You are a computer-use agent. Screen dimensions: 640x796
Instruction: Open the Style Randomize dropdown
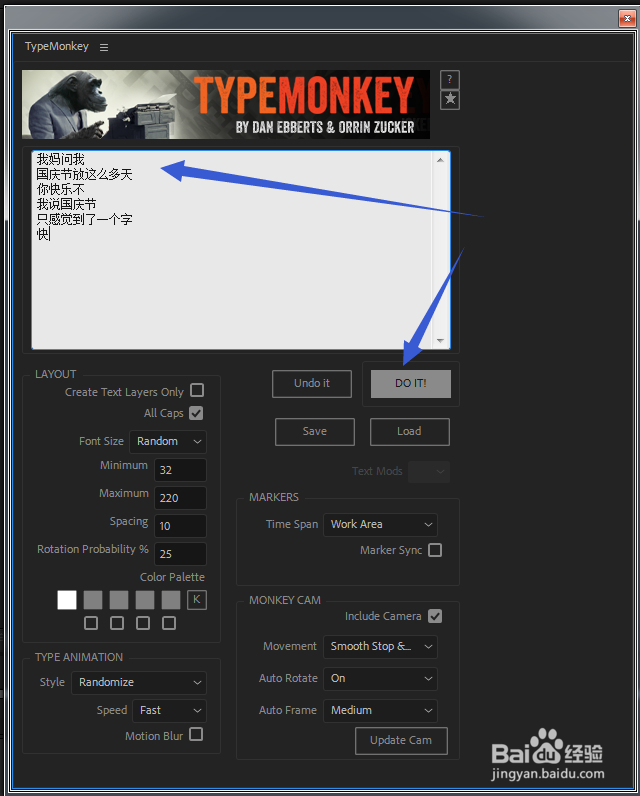pyautogui.click(x=139, y=683)
